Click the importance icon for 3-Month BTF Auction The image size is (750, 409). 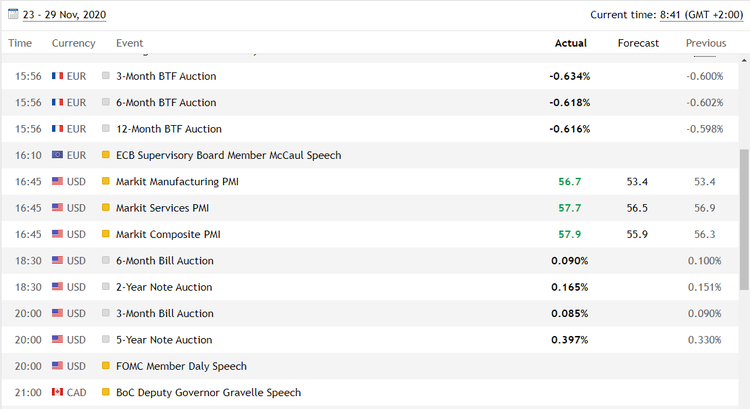point(106,76)
